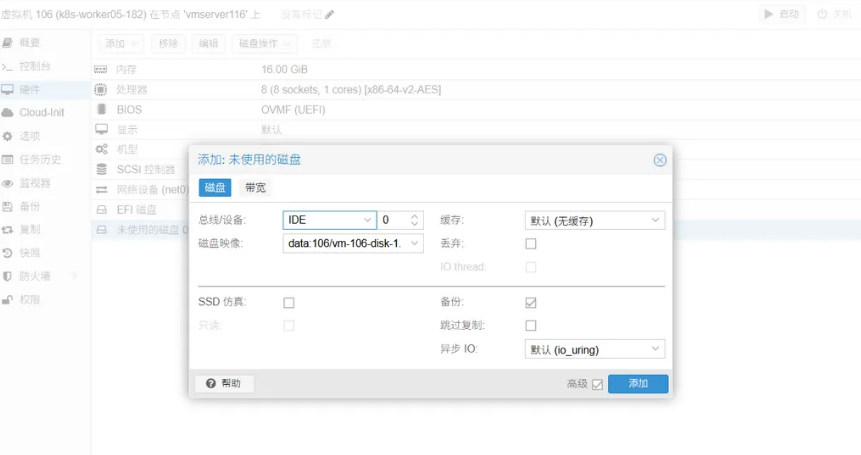Viewport: 861px width, 455px height.
Task: Open the Cloud-Init sidebar item
Action: 42,113
